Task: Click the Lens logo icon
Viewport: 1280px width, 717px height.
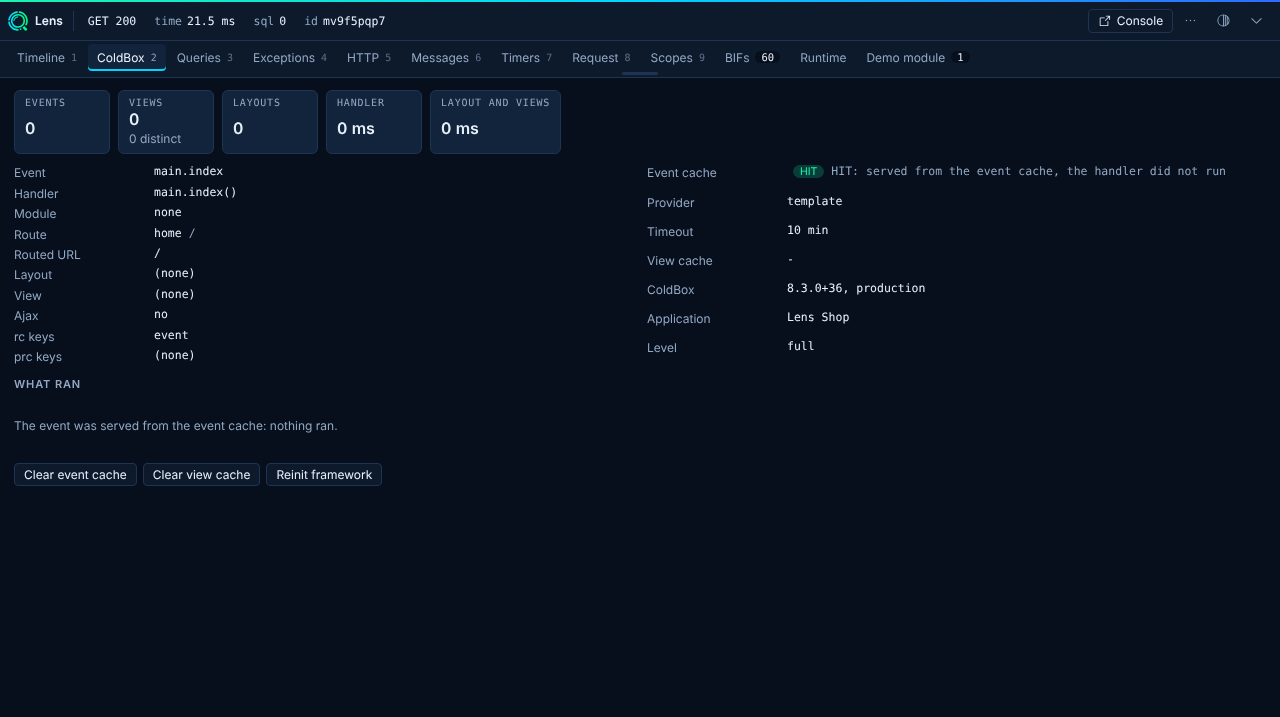Action: pyautogui.click(x=18, y=21)
